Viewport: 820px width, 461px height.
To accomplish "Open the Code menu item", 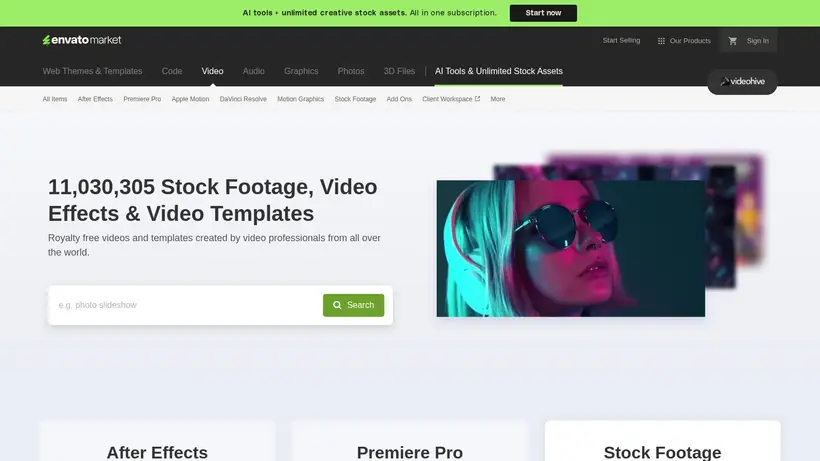I will coord(172,71).
